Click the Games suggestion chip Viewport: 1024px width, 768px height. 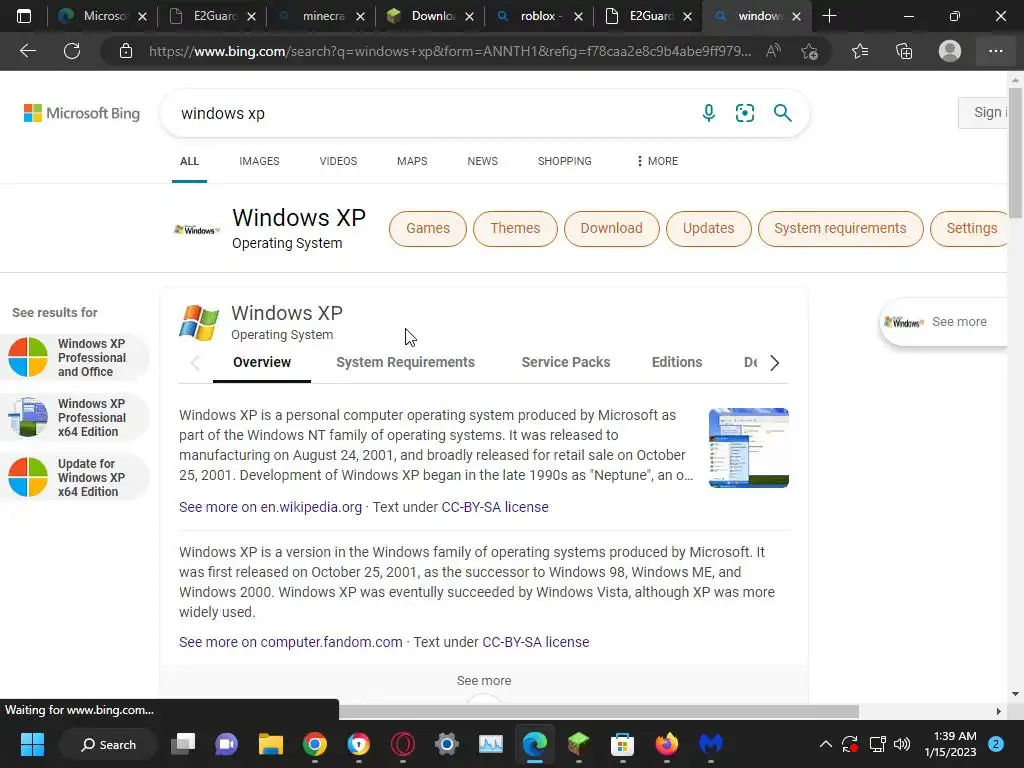(428, 229)
